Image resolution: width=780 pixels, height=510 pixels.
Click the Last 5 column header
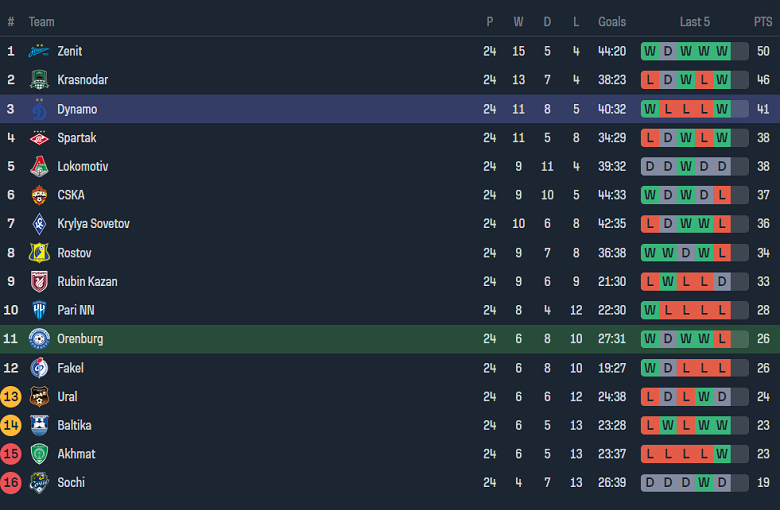[695, 22]
